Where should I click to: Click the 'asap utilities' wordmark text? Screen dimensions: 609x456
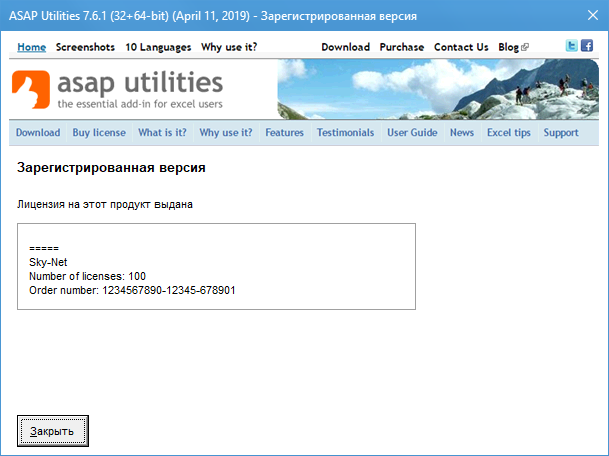click(140, 83)
